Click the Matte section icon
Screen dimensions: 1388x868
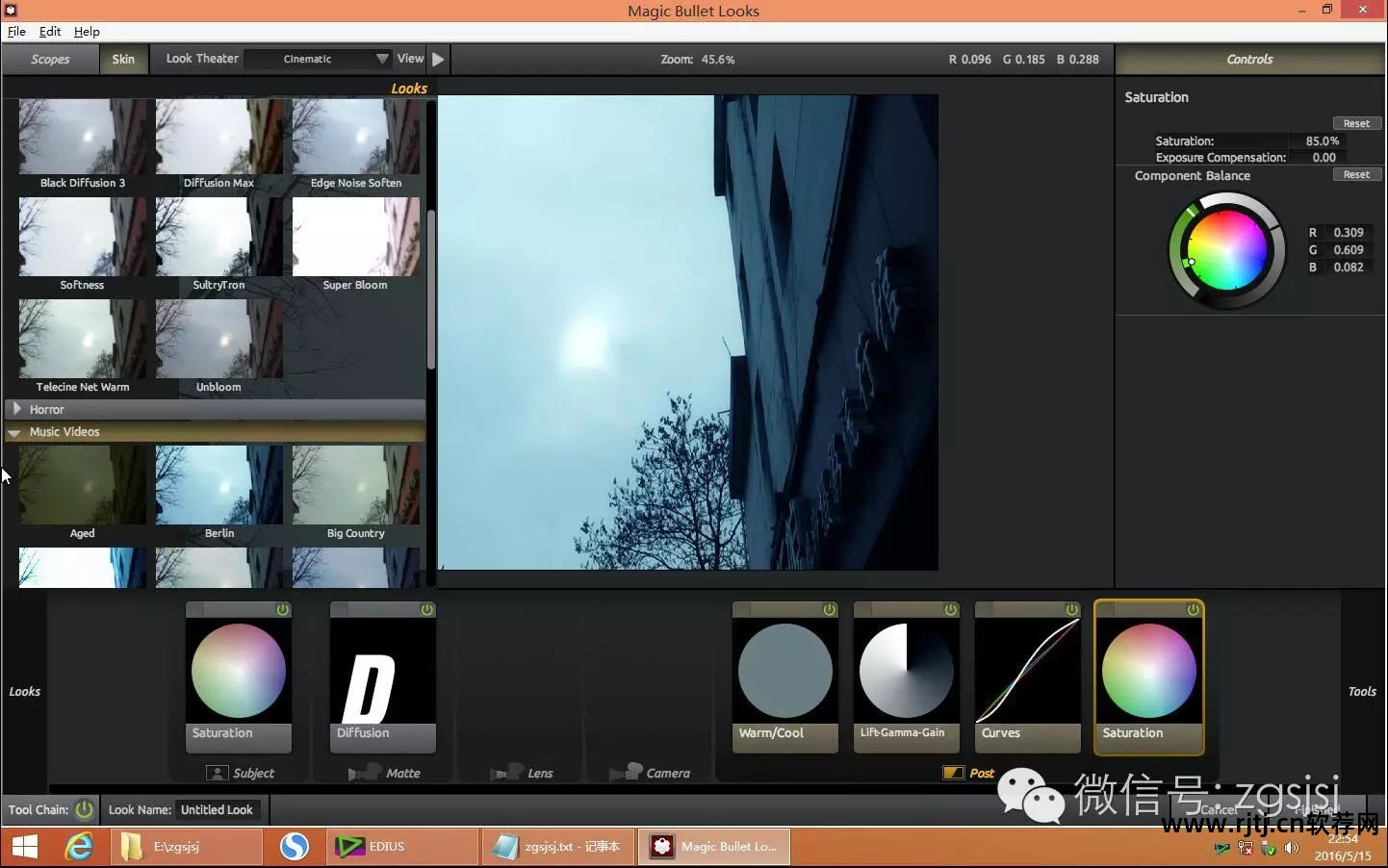[365, 773]
